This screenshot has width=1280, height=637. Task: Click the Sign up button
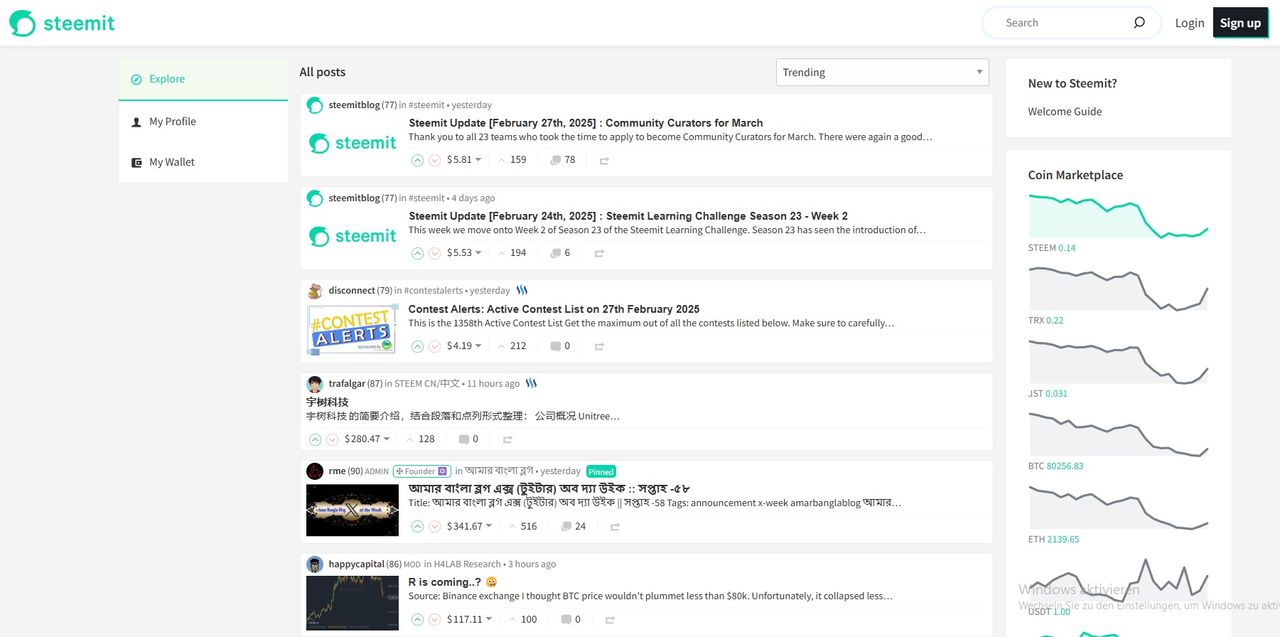point(1240,21)
